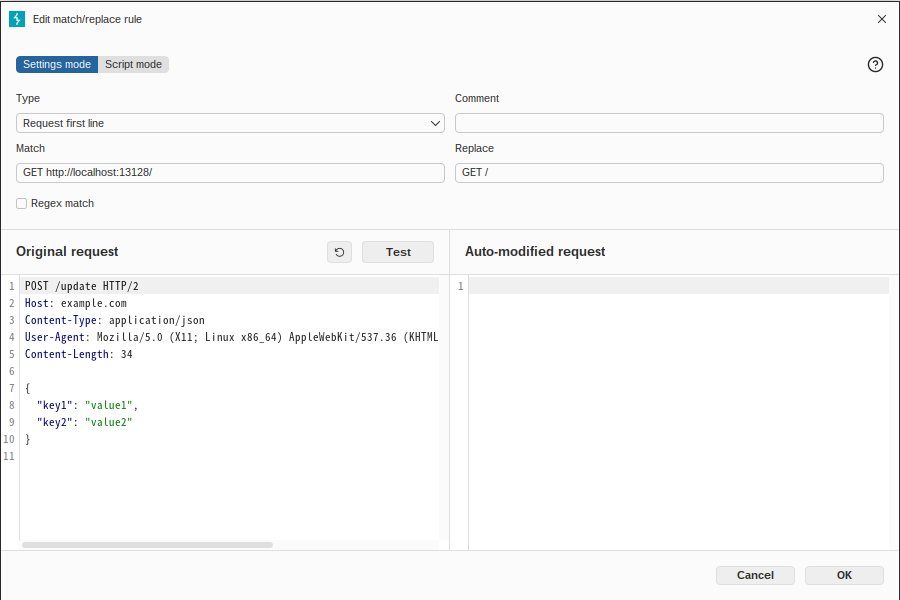The width and height of the screenshot is (900, 600).
Task: Click the "key2": "value2" JSON line
Action: [x=84, y=422]
